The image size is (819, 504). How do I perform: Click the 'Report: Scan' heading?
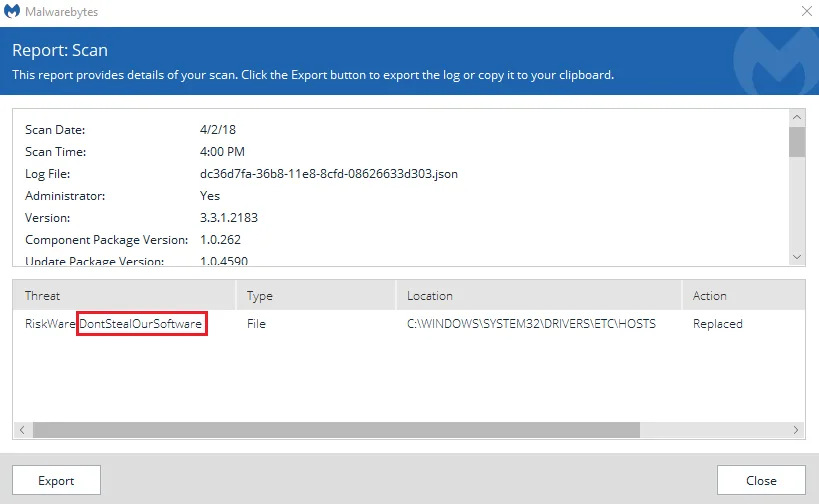[60, 50]
